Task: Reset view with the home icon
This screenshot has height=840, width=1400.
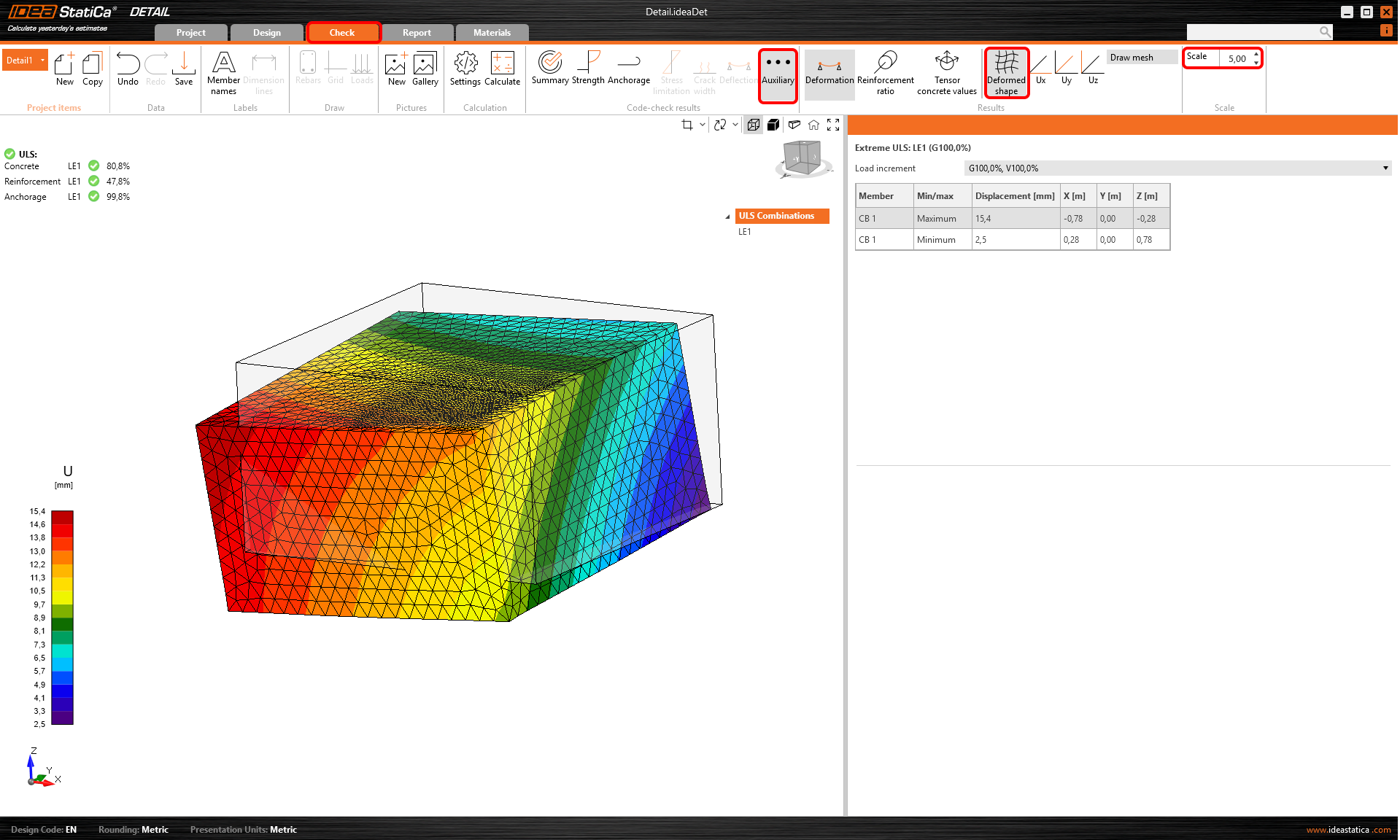Action: [813, 125]
